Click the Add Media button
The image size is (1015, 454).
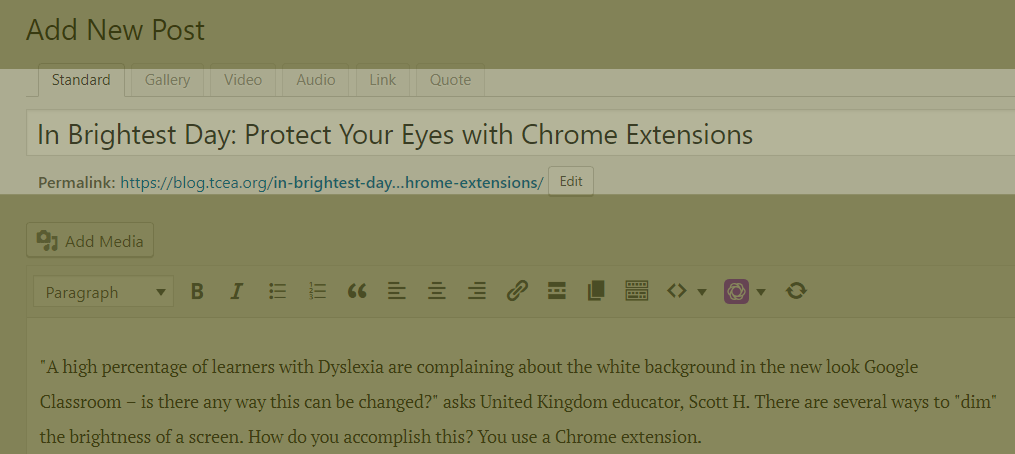click(x=90, y=240)
